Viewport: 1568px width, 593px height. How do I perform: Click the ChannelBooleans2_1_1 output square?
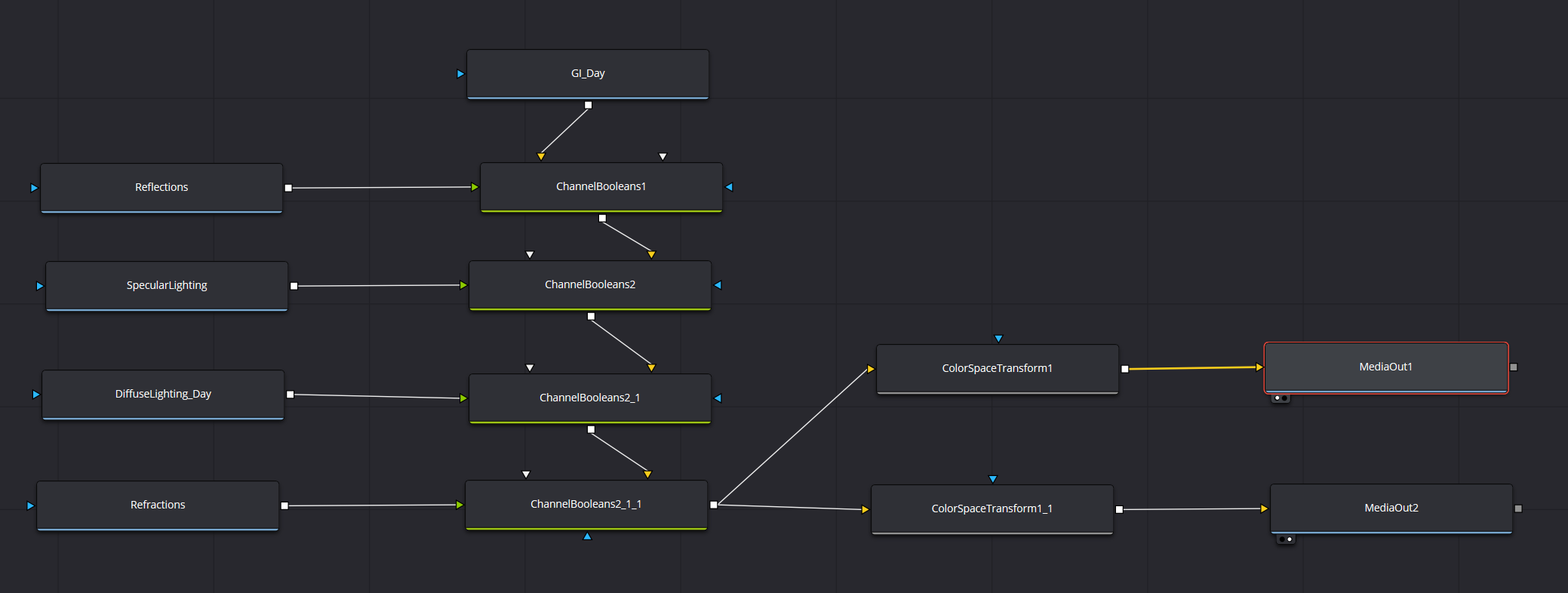pos(714,505)
